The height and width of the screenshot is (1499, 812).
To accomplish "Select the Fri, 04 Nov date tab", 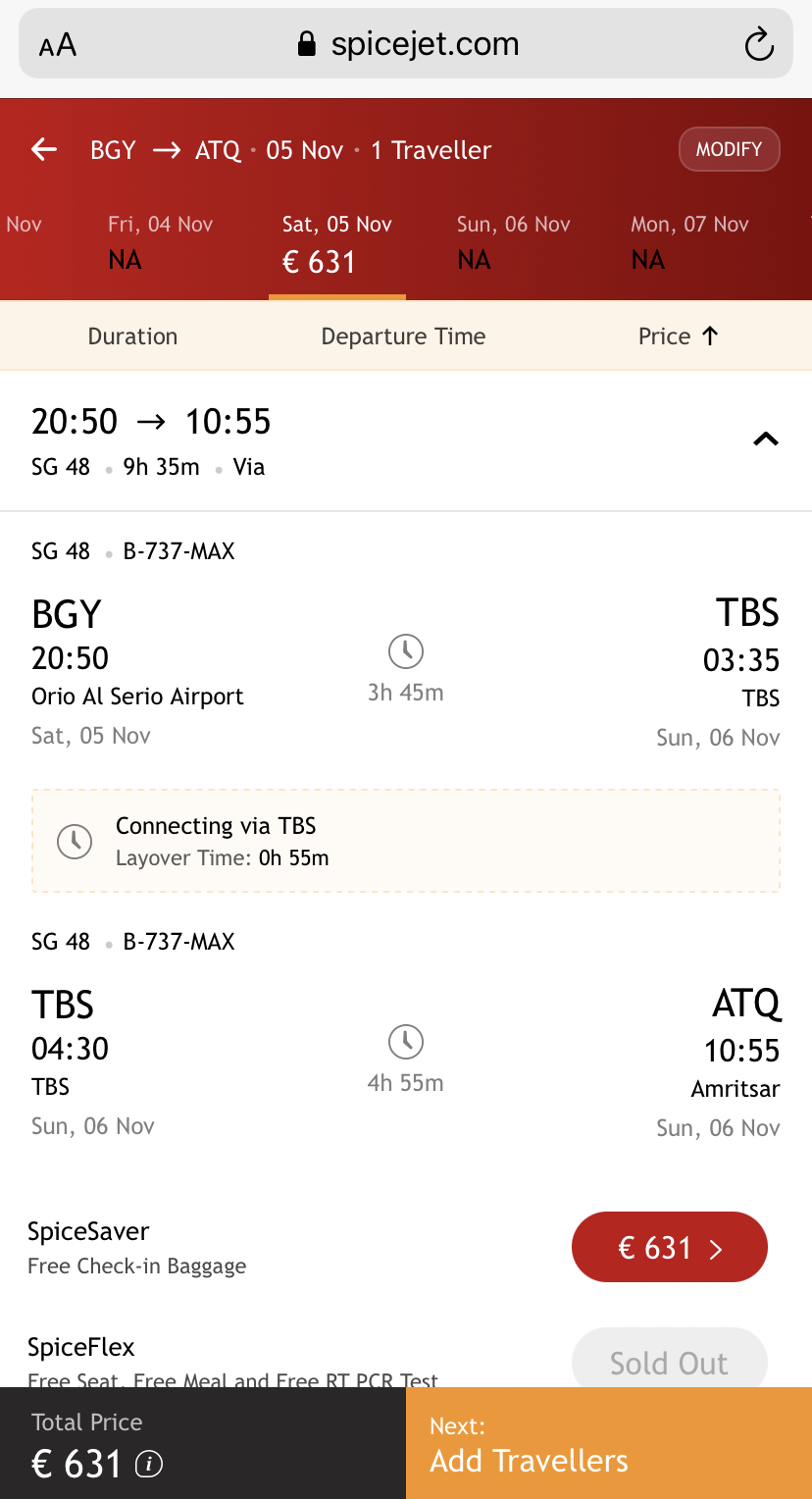I will [160, 242].
